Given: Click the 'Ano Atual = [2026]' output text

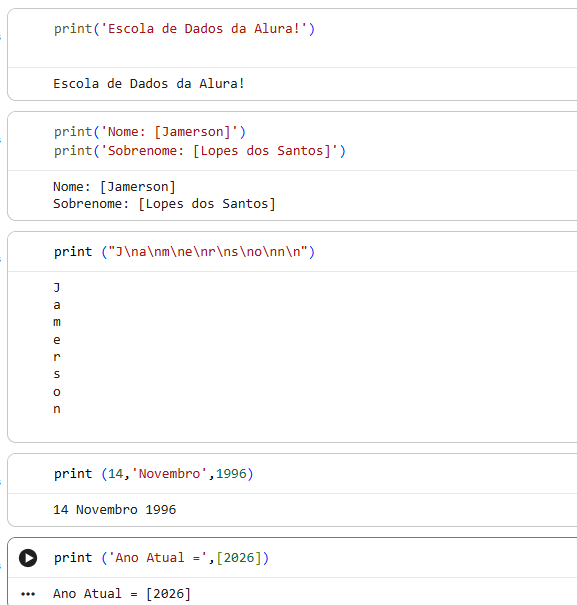Looking at the screenshot, I should [122, 594].
